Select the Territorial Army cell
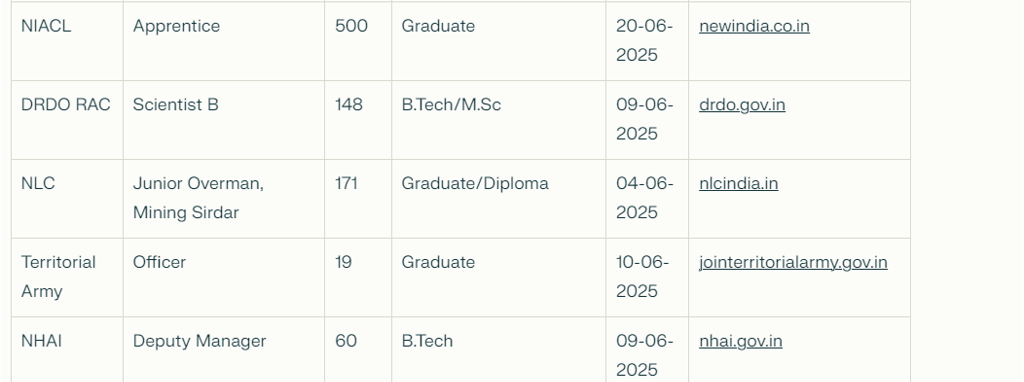Viewport: 1024px width, 382px height. [67, 278]
